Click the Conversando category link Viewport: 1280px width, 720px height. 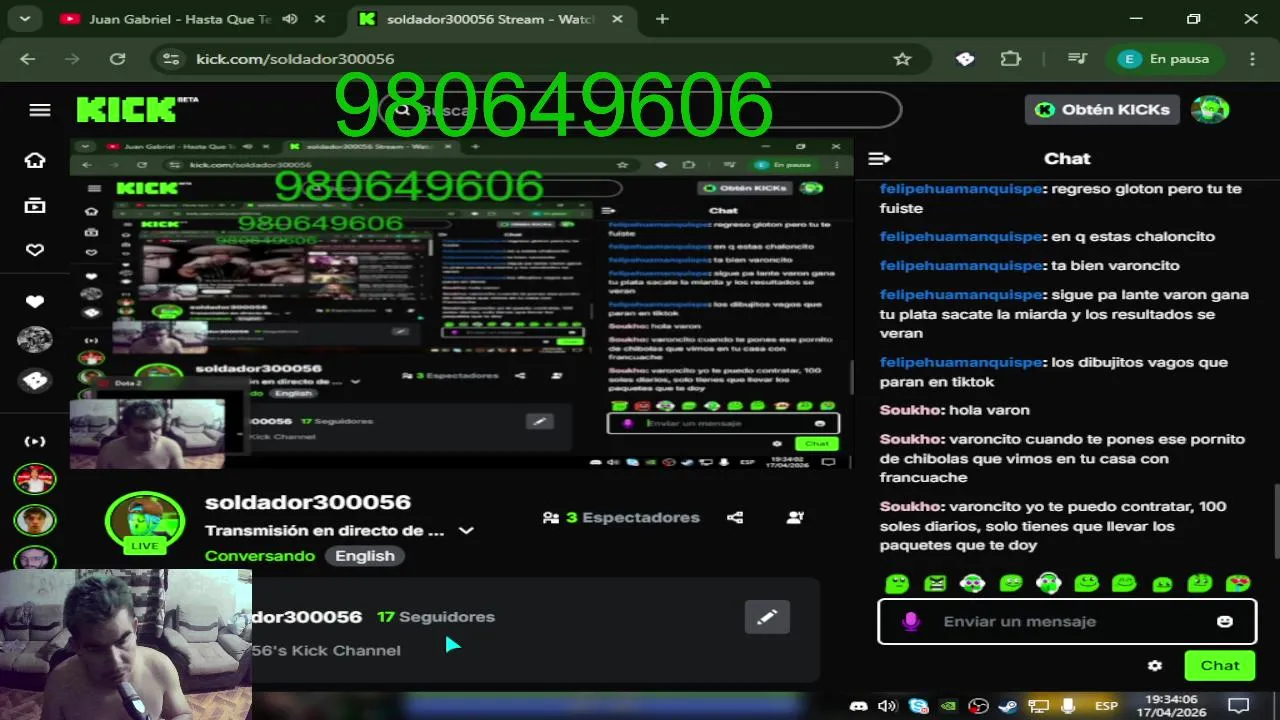(x=260, y=556)
